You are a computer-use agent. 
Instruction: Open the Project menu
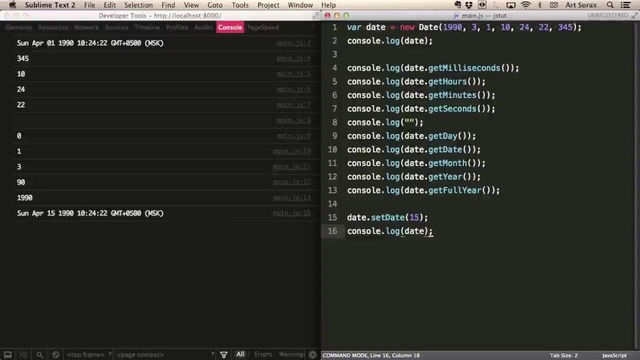pyautogui.click(x=268, y=5)
